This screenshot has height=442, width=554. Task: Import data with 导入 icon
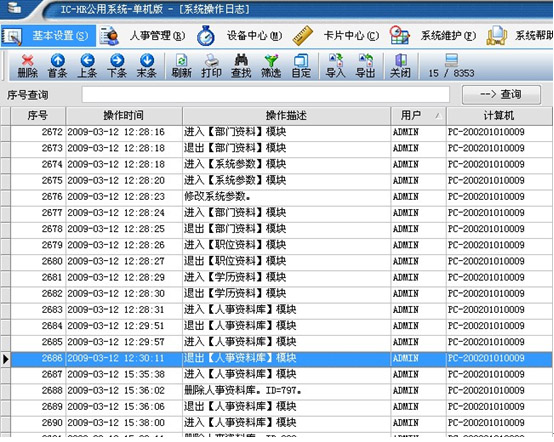point(335,66)
